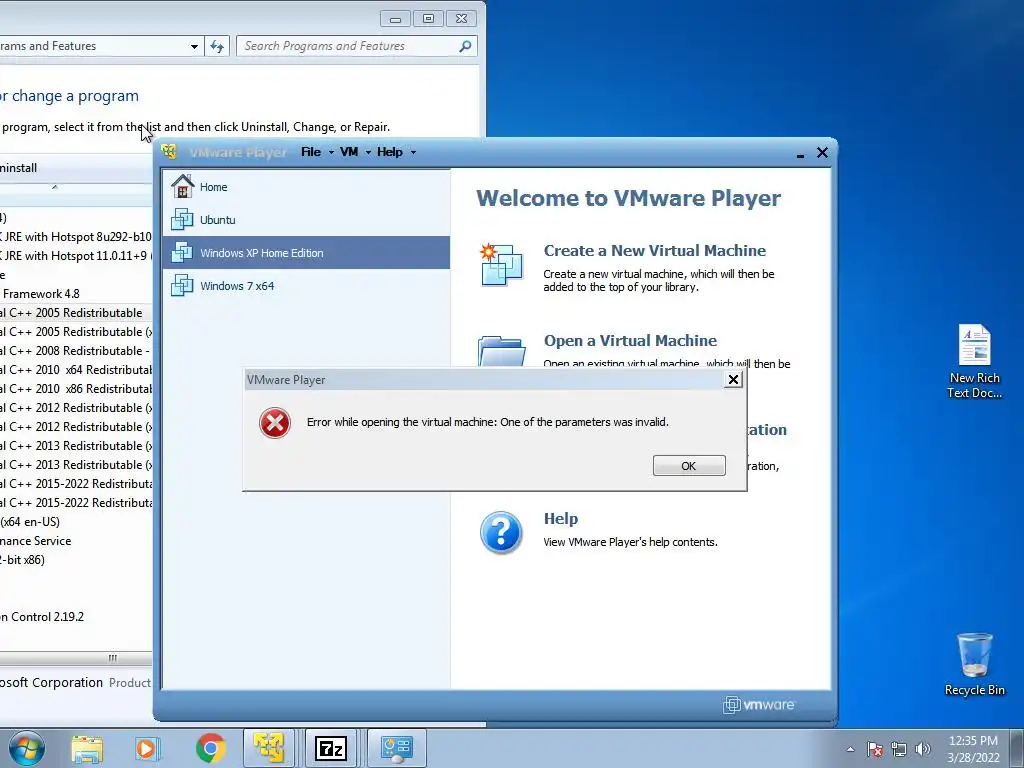Image resolution: width=1024 pixels, height=768 pixels.
Task: Select the Ubuntu virtual machine icon
Action: click(182, 219)
